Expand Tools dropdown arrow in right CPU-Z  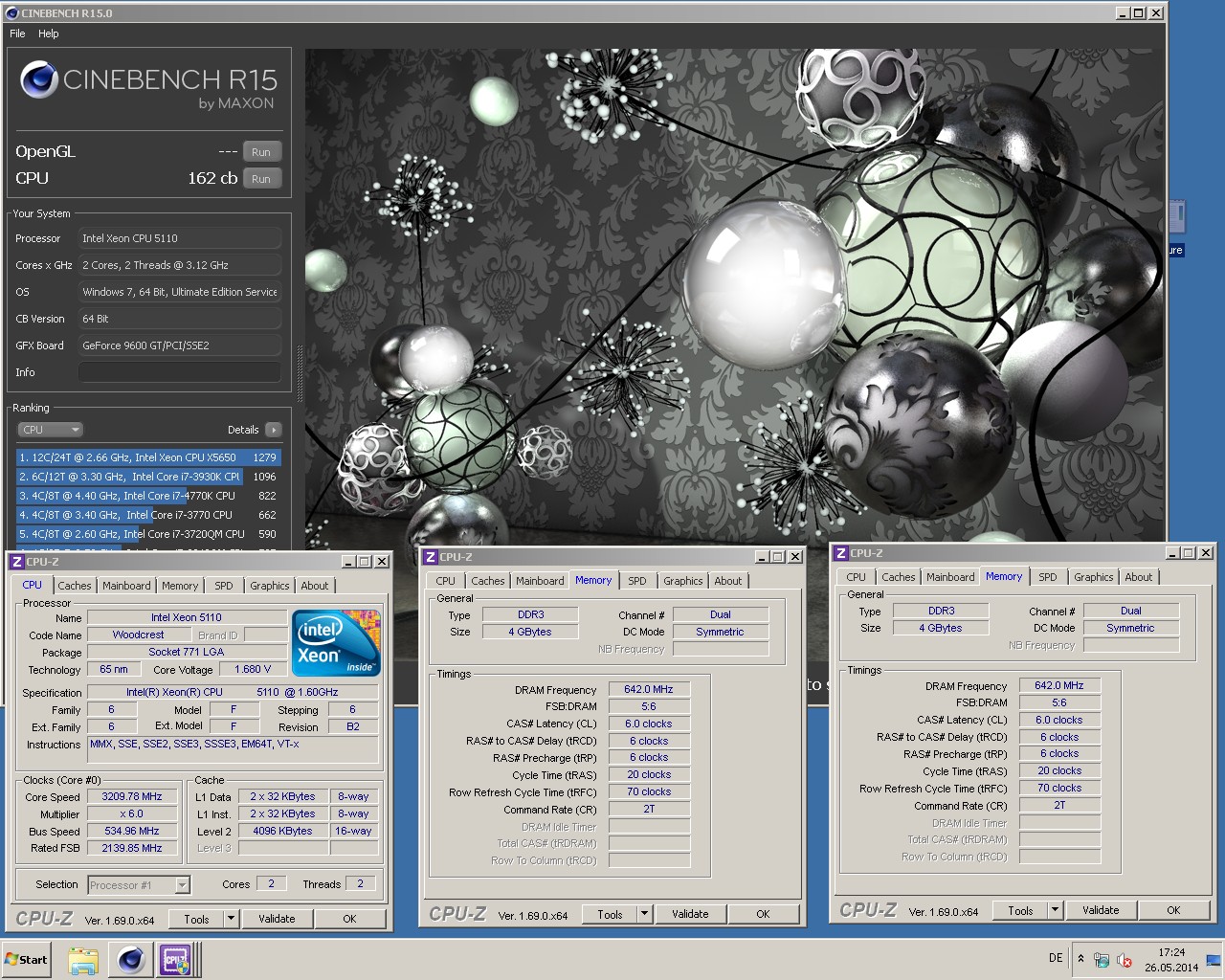coord(1056,910)
